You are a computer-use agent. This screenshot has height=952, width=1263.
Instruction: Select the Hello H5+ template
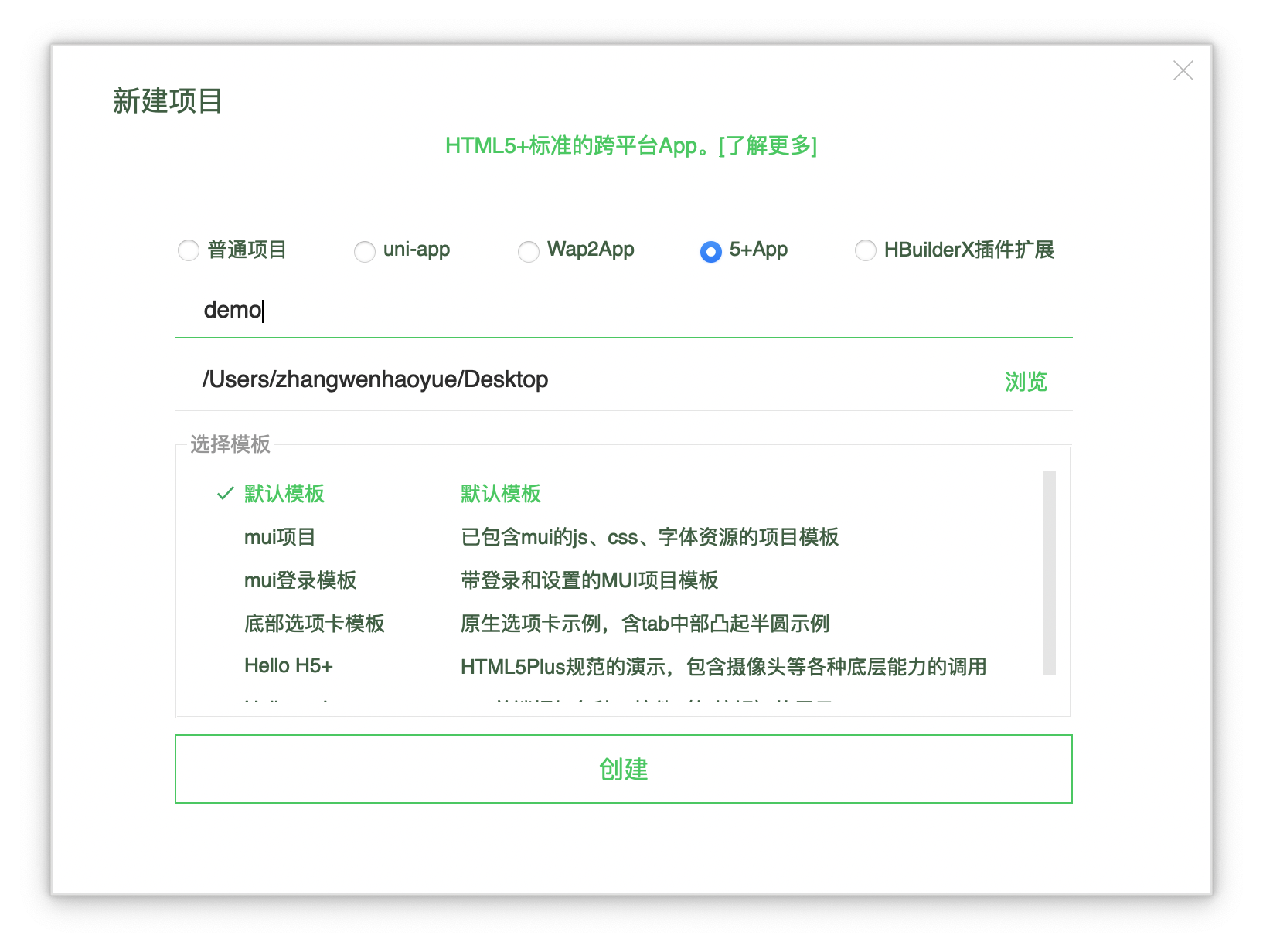tap(288, 665)
